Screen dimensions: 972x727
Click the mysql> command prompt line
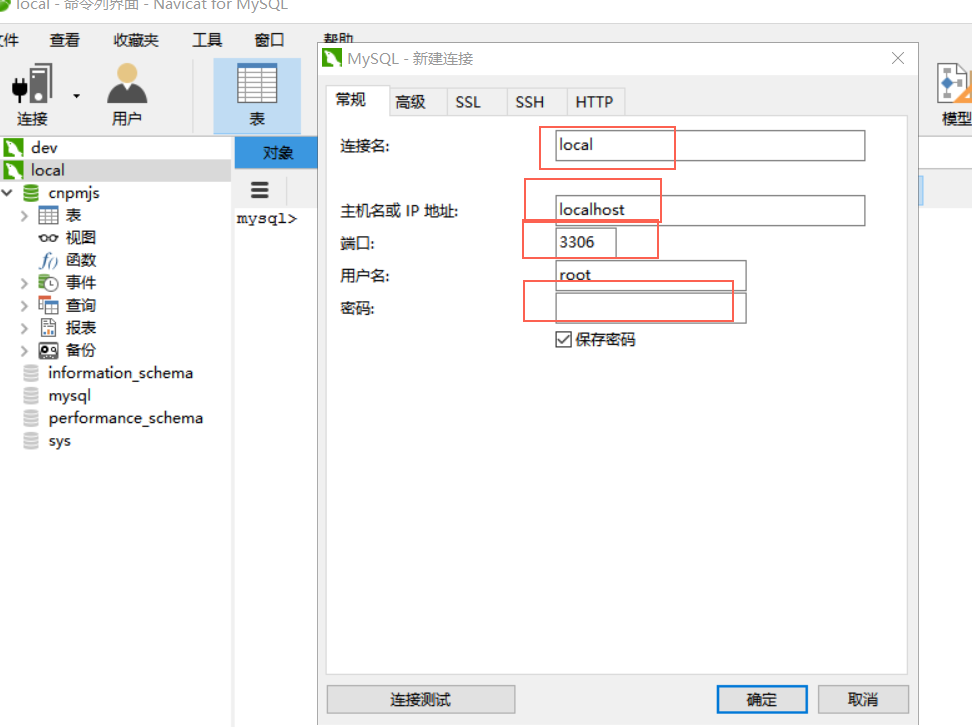(x=267, y=219)
